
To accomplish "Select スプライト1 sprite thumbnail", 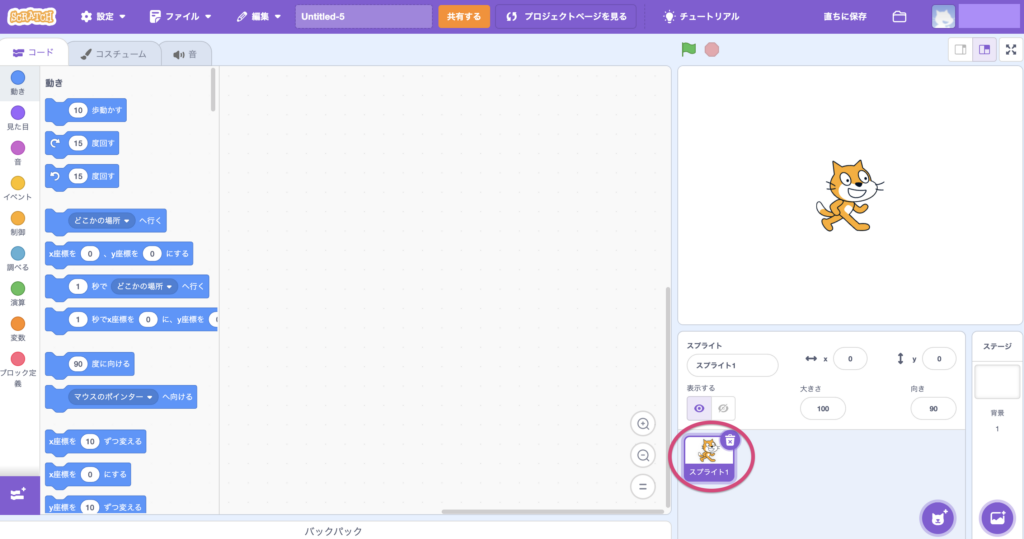I will tap(709, 458).
